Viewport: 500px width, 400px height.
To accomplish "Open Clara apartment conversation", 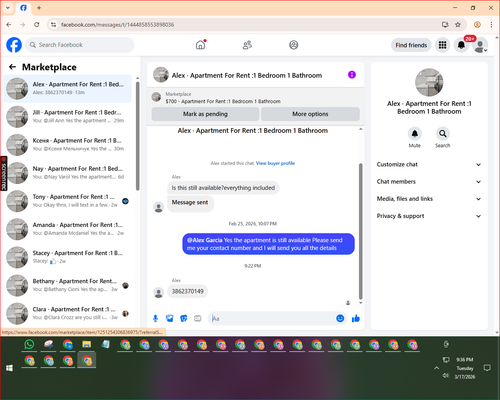I will pyautogui.click(x=68, y=313).
